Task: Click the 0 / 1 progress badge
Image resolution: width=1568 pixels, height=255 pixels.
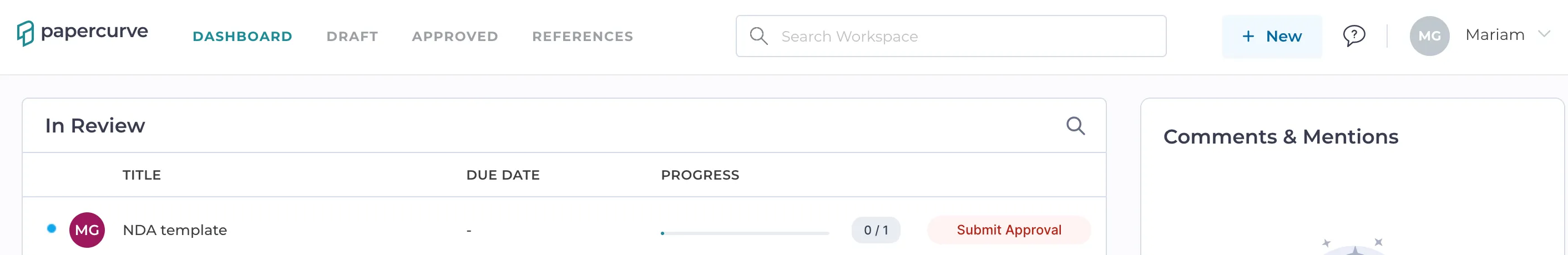Action: pyautogui.click(x=876, y=230)
